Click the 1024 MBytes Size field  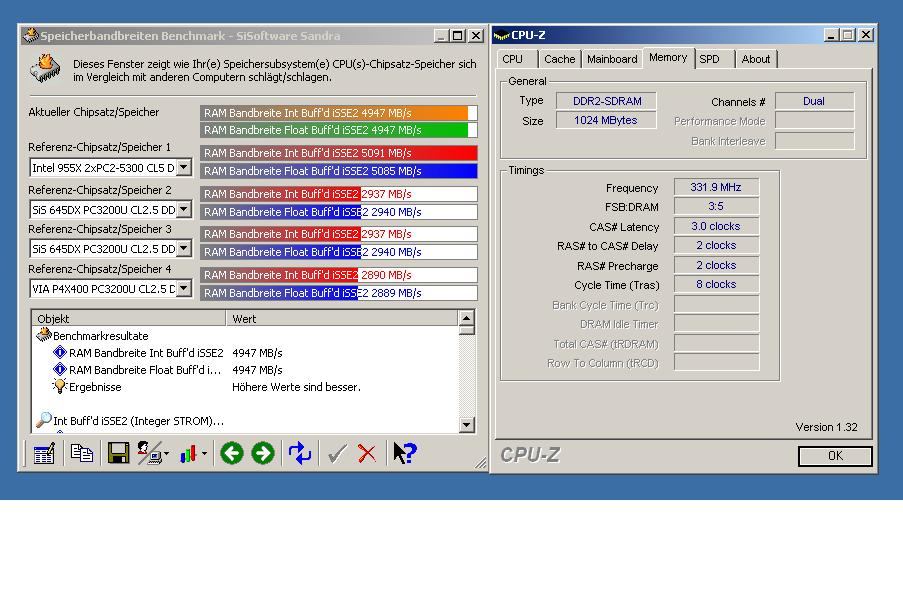606,120
